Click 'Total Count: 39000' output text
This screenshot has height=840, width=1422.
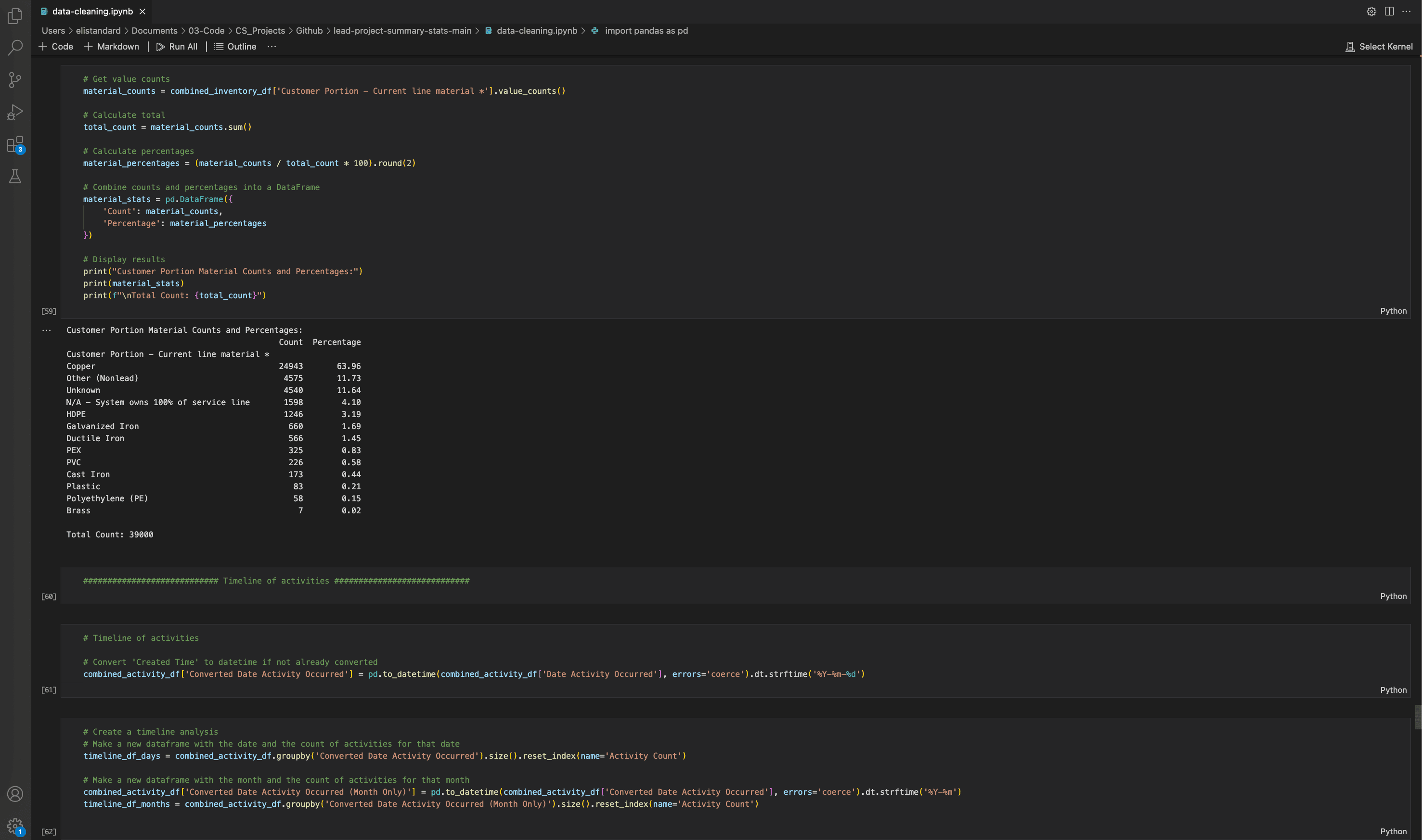(x=110, y=535)
